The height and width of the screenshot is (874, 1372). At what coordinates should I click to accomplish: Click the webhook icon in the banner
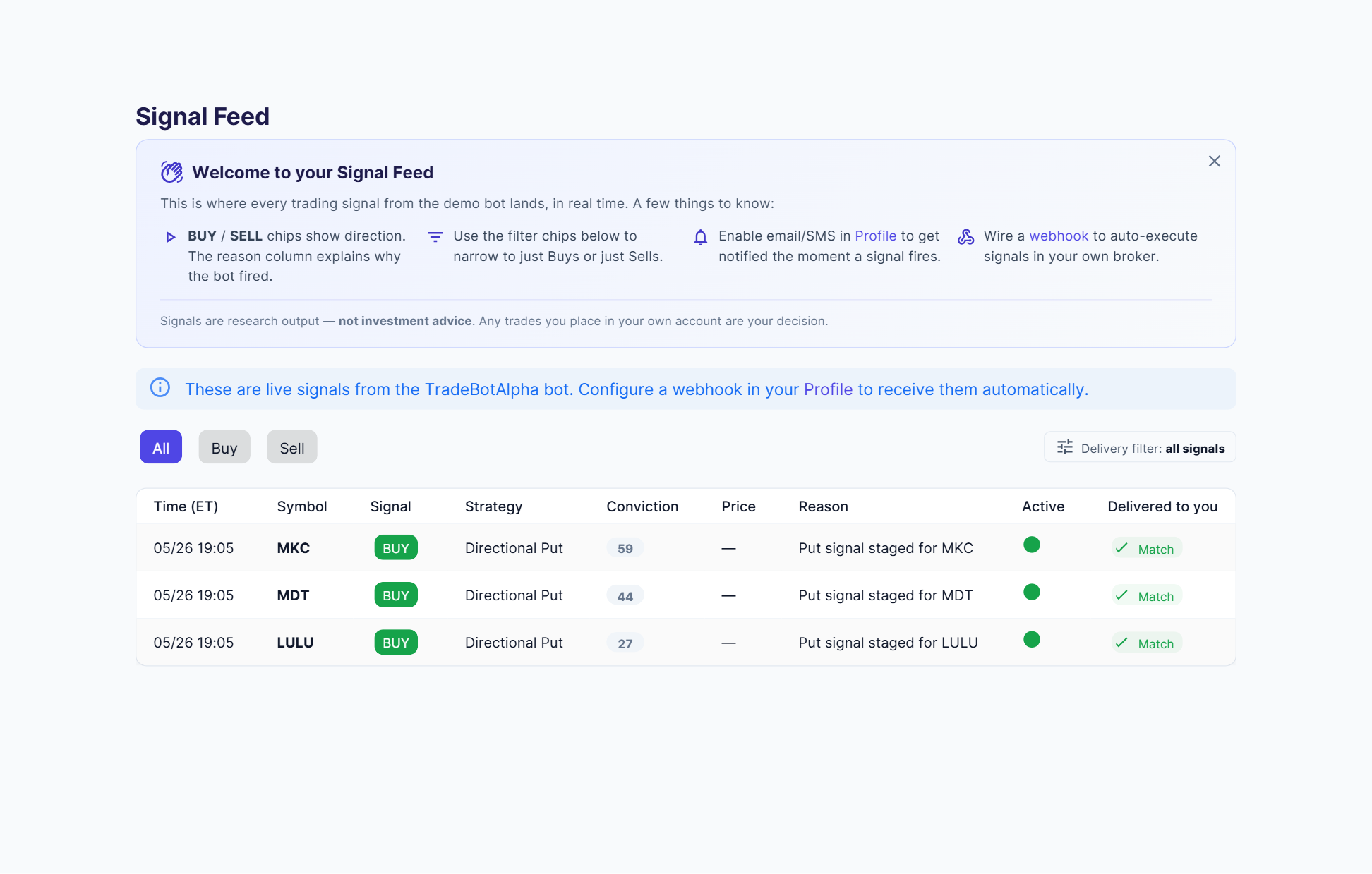pos(965,237)
